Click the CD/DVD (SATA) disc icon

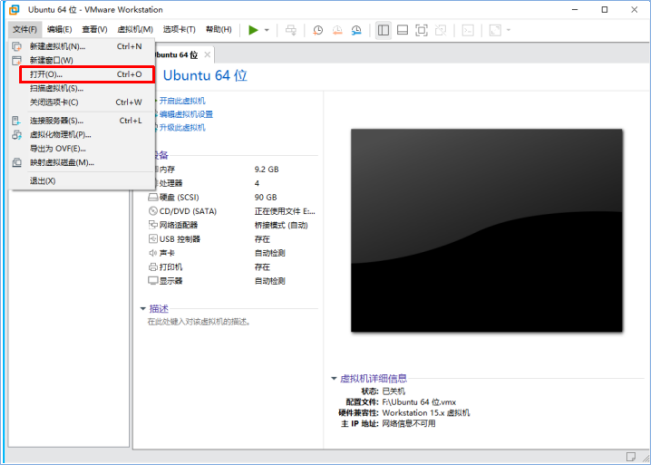point(153,211)
